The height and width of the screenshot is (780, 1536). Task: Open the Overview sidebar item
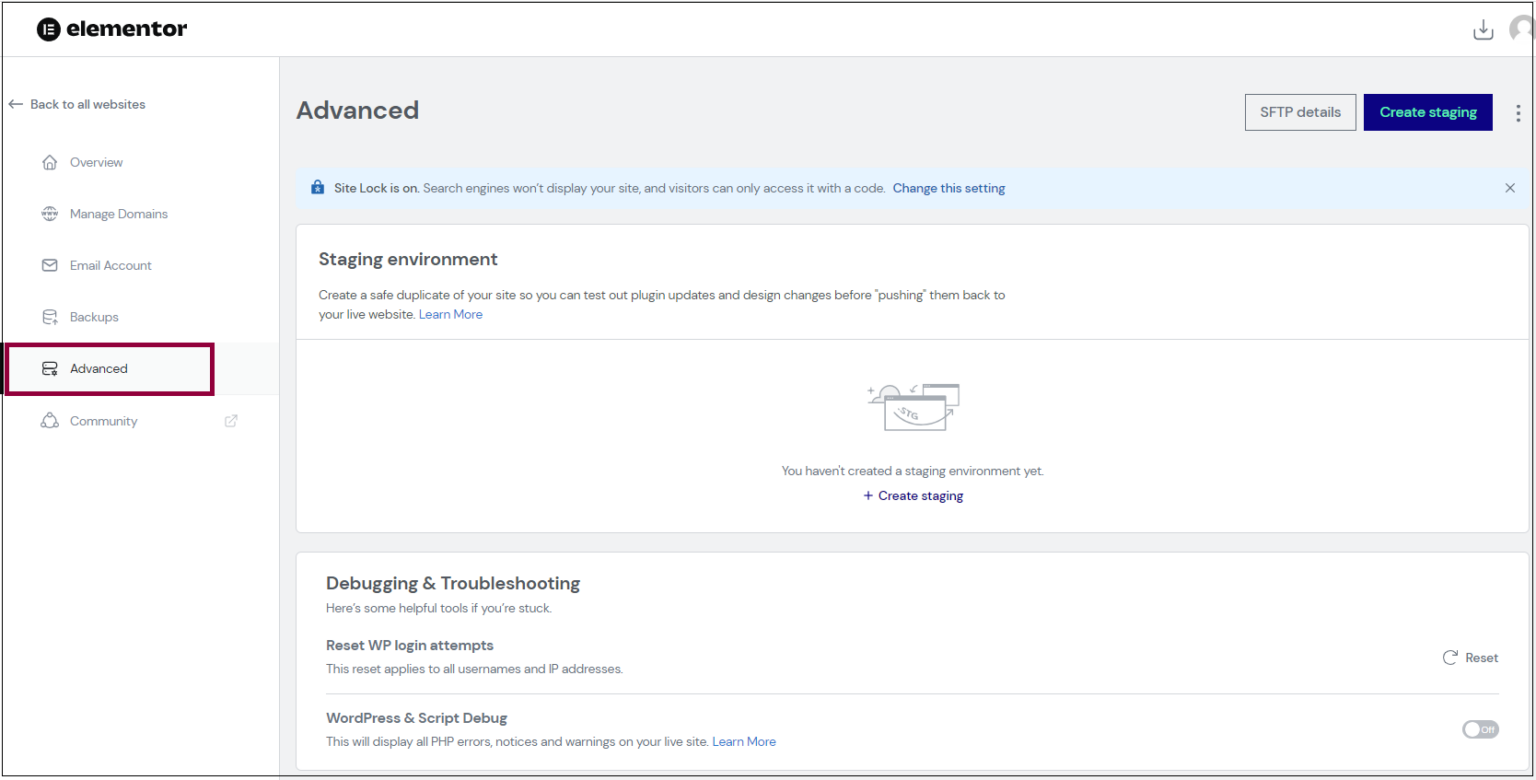[96, 162]
